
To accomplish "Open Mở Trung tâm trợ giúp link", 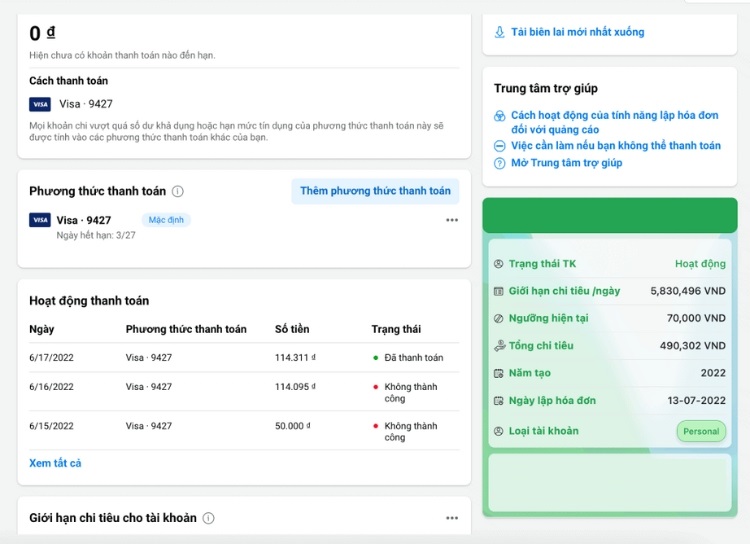I will tap(566, 163).
